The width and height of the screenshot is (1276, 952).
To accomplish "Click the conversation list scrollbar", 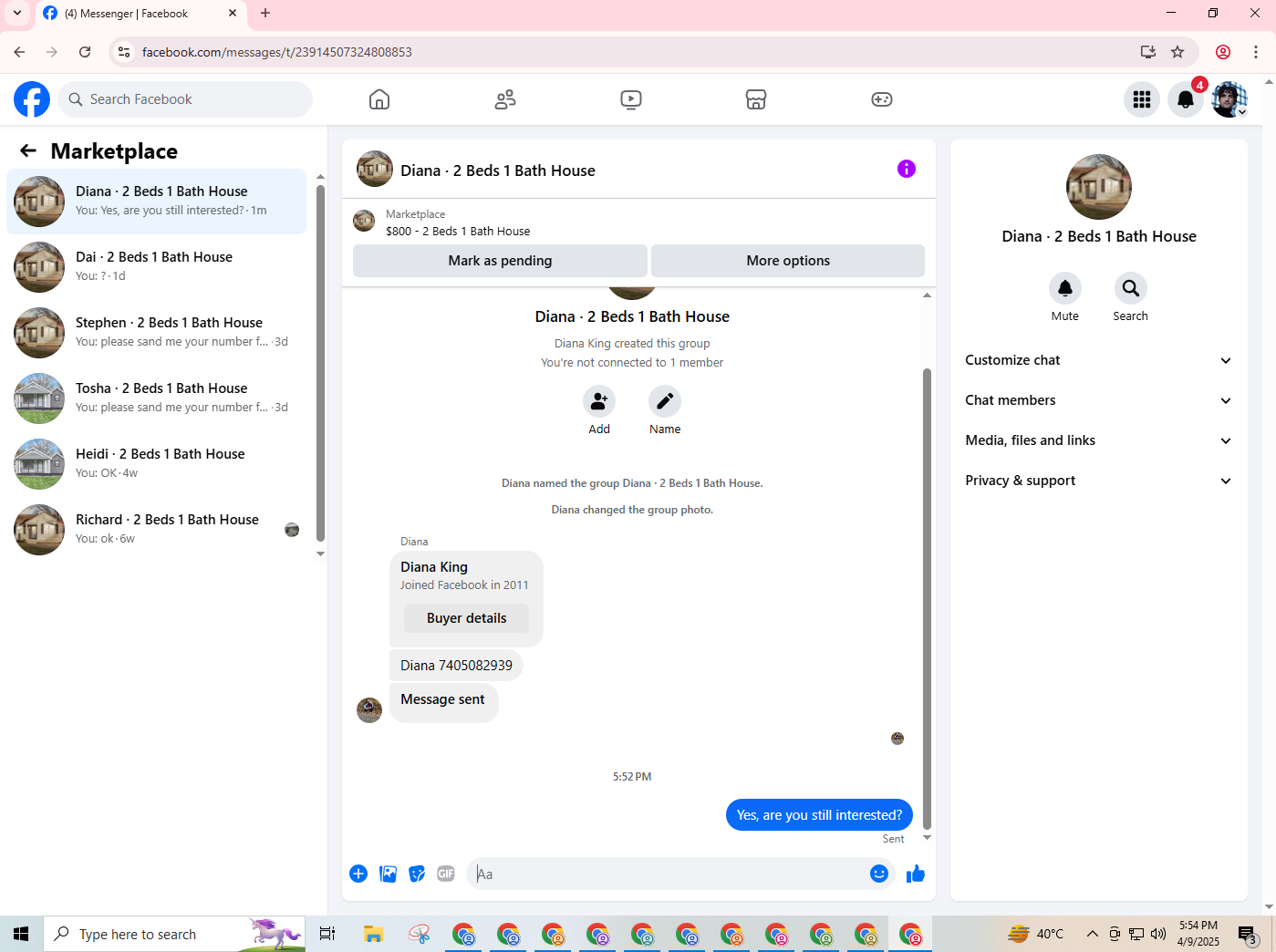I will pyautogui.click(x=320, y=364).
